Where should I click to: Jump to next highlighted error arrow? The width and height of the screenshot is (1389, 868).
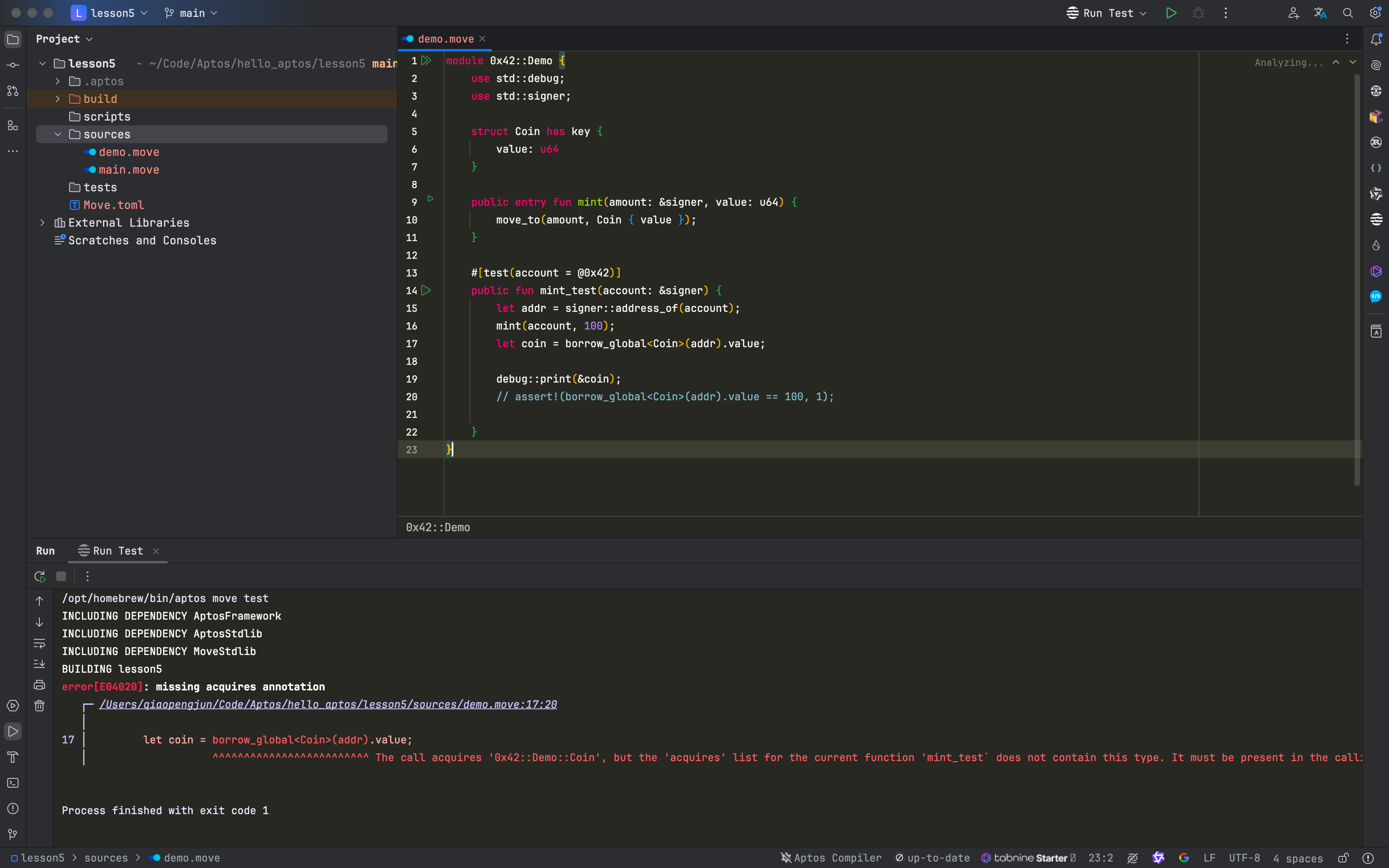point(1353,62)
